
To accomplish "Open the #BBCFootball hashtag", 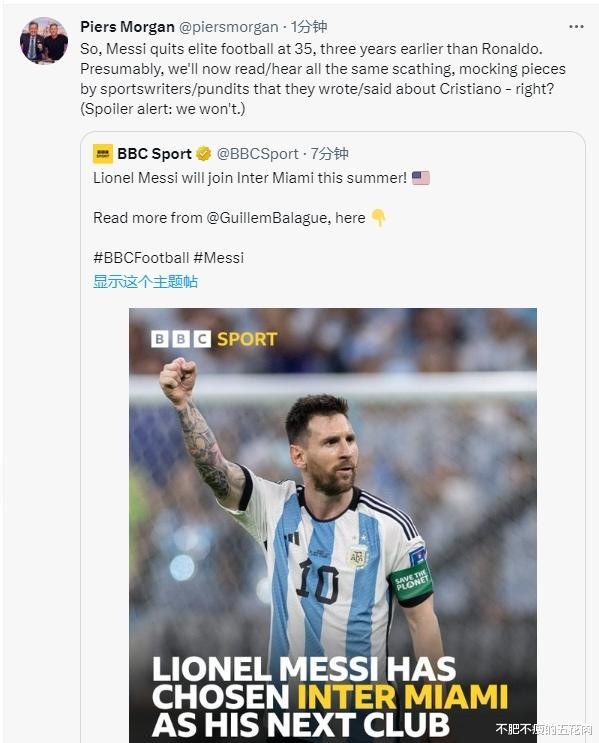I will pos(141,258).
